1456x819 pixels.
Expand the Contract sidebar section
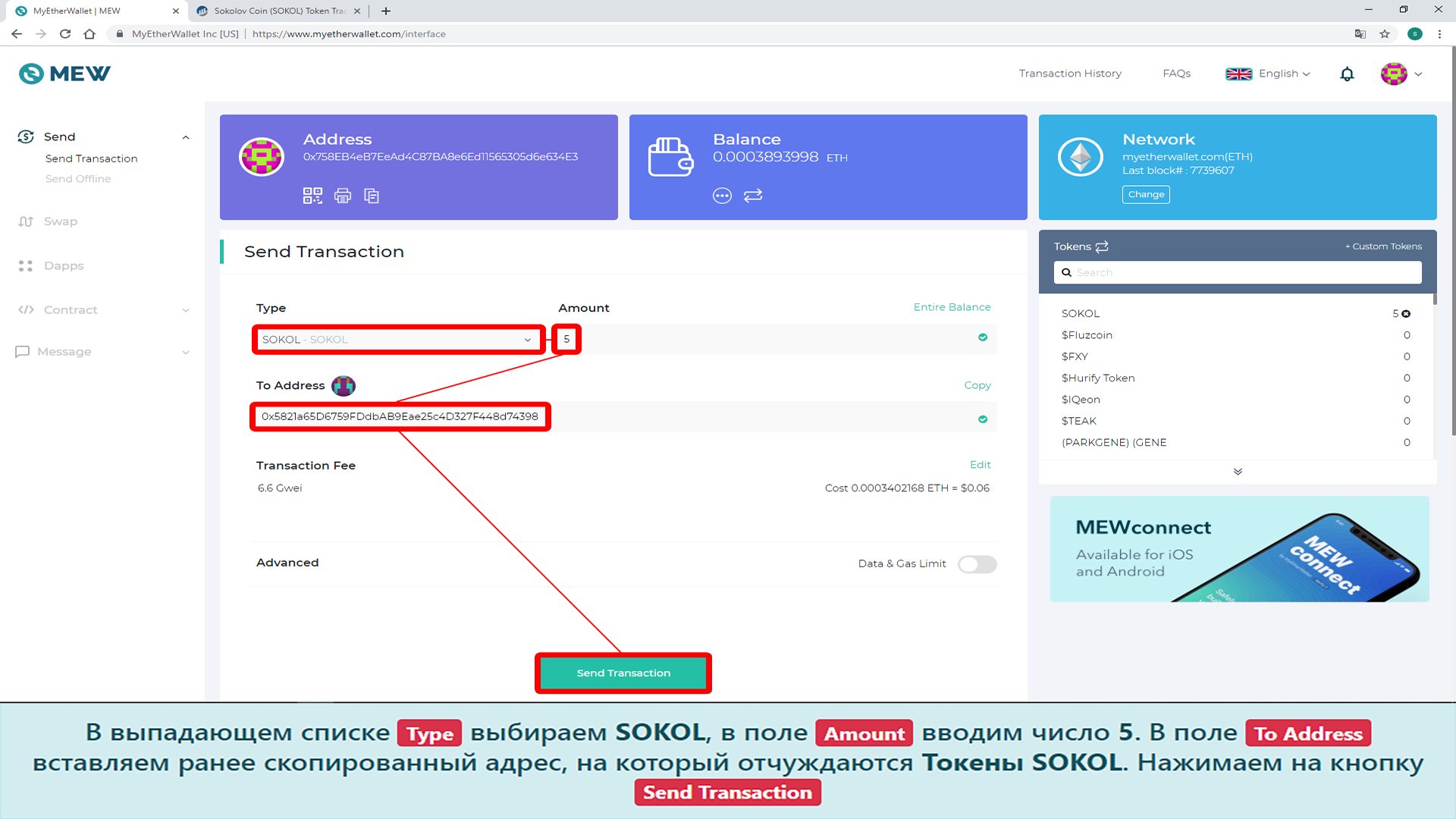[186, 310]
